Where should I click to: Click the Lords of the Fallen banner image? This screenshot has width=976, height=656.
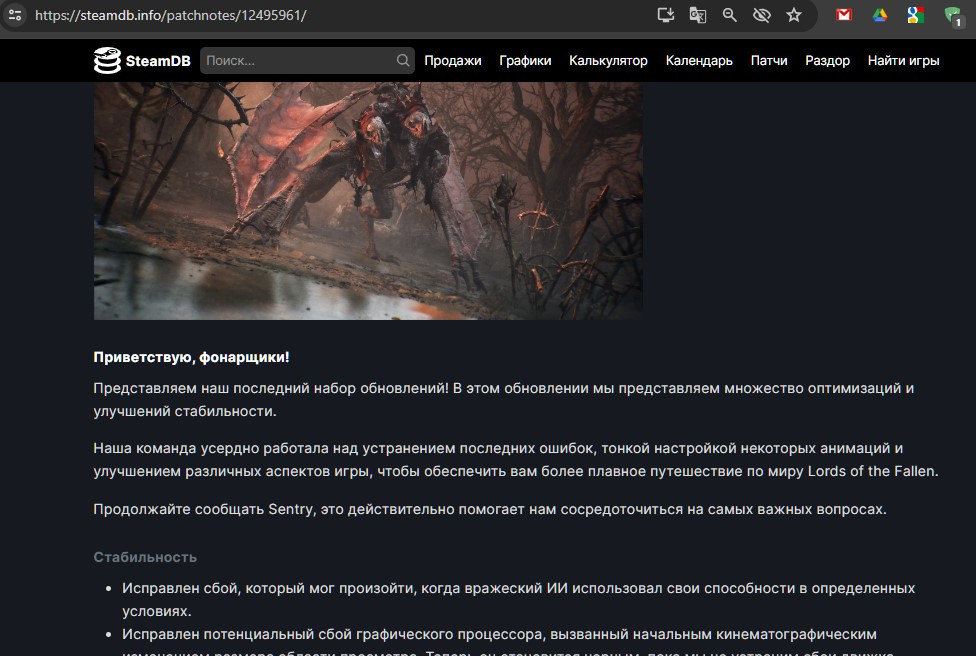[x=368, y=200]
